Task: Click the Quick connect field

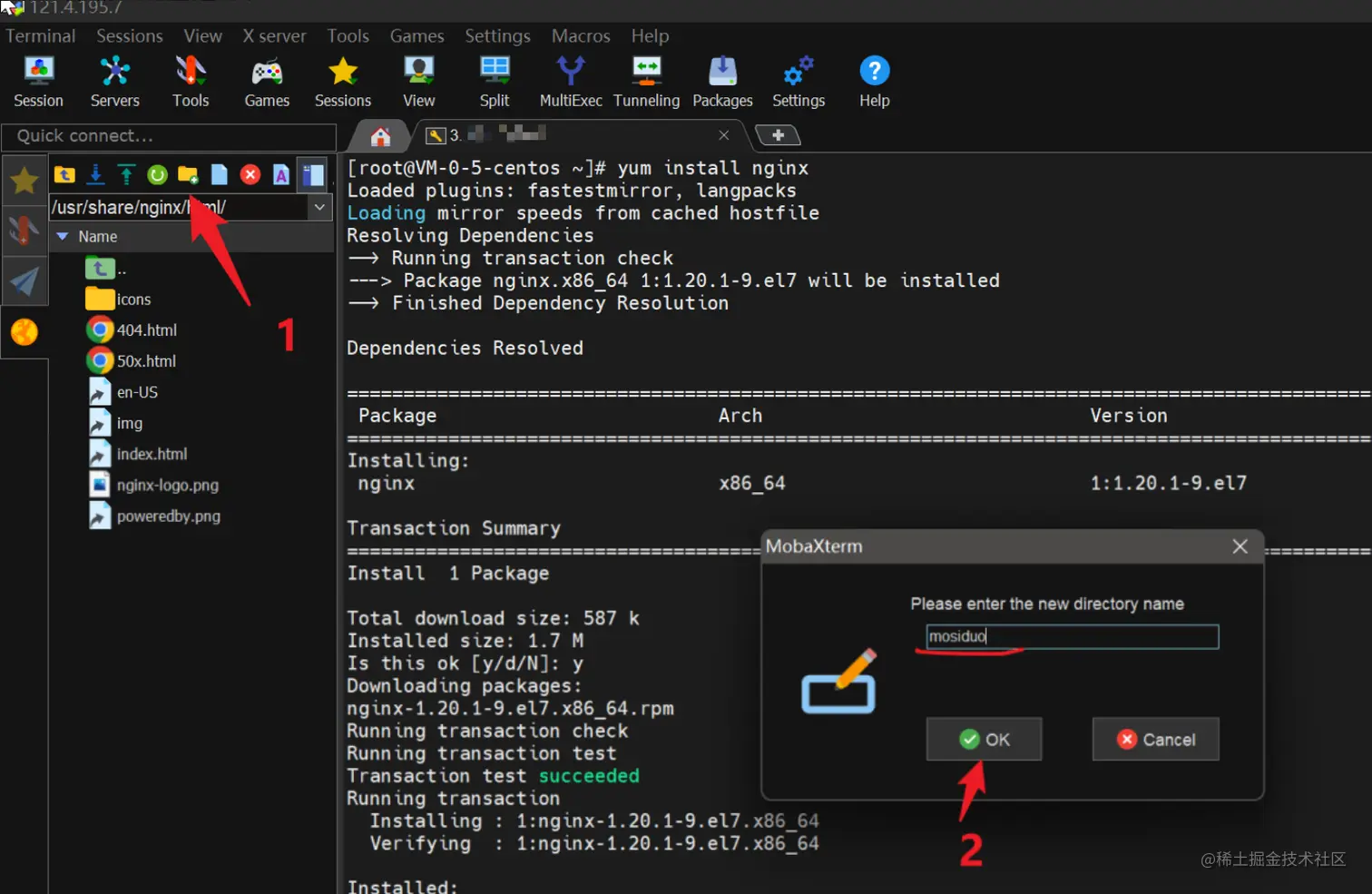Action: 169,136
